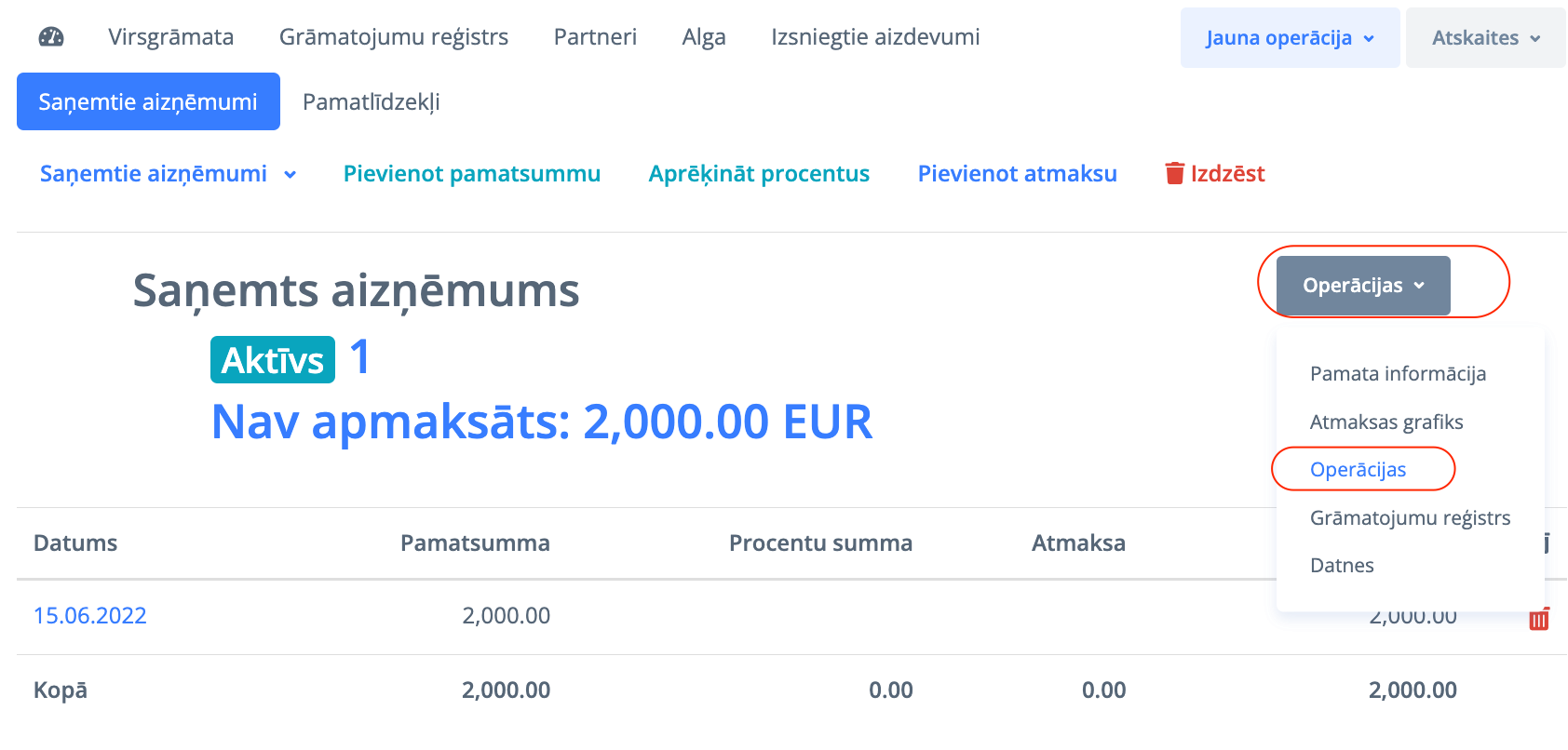Open the dashboard gauge icon
Image resolution: width=1568 pixels, height=750 pixels.
51,37
